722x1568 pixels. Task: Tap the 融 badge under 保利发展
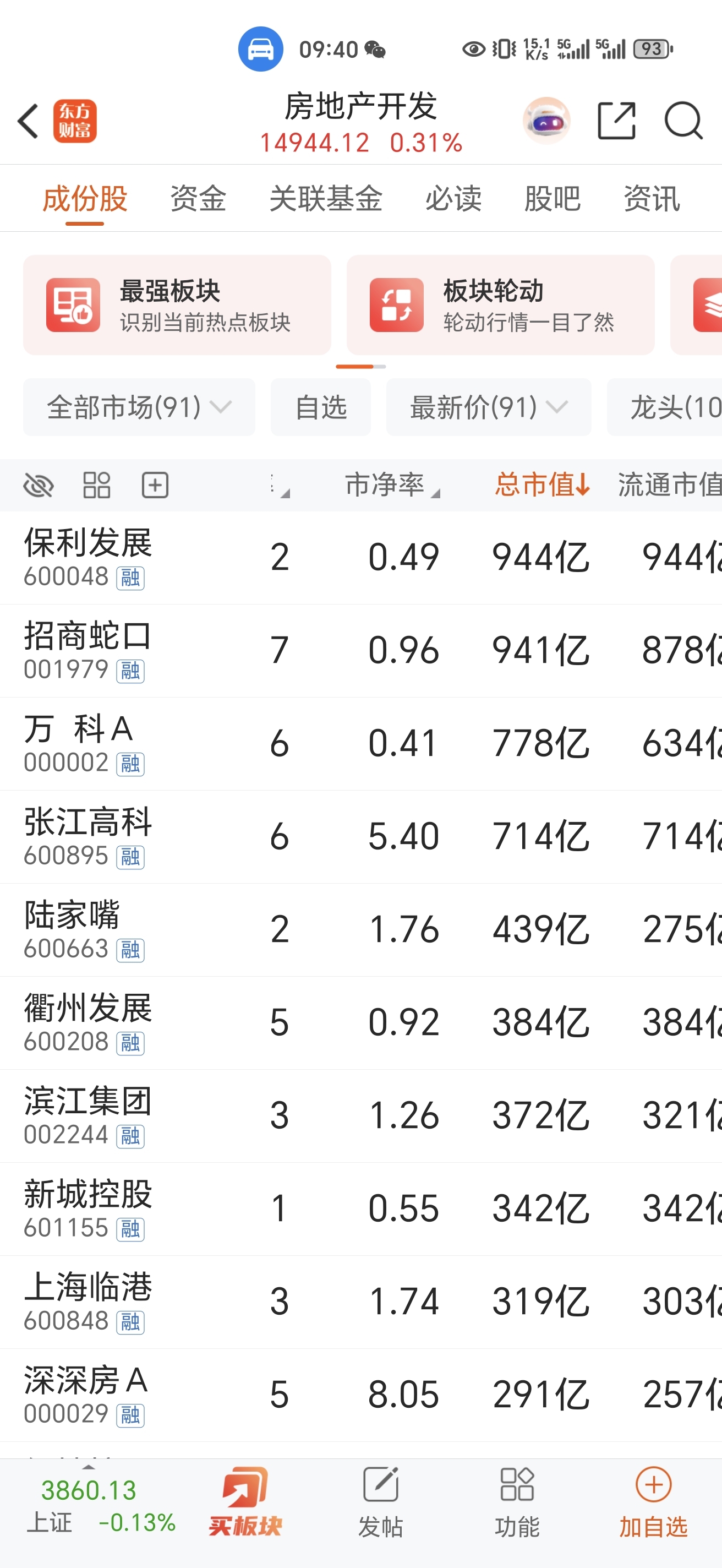pos(130,578)
